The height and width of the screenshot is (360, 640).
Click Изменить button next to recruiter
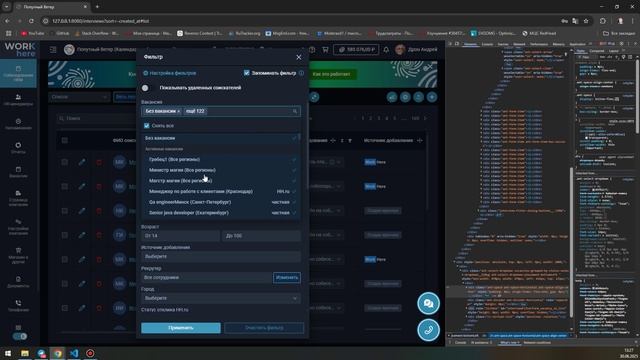click(x=287, y=278)
